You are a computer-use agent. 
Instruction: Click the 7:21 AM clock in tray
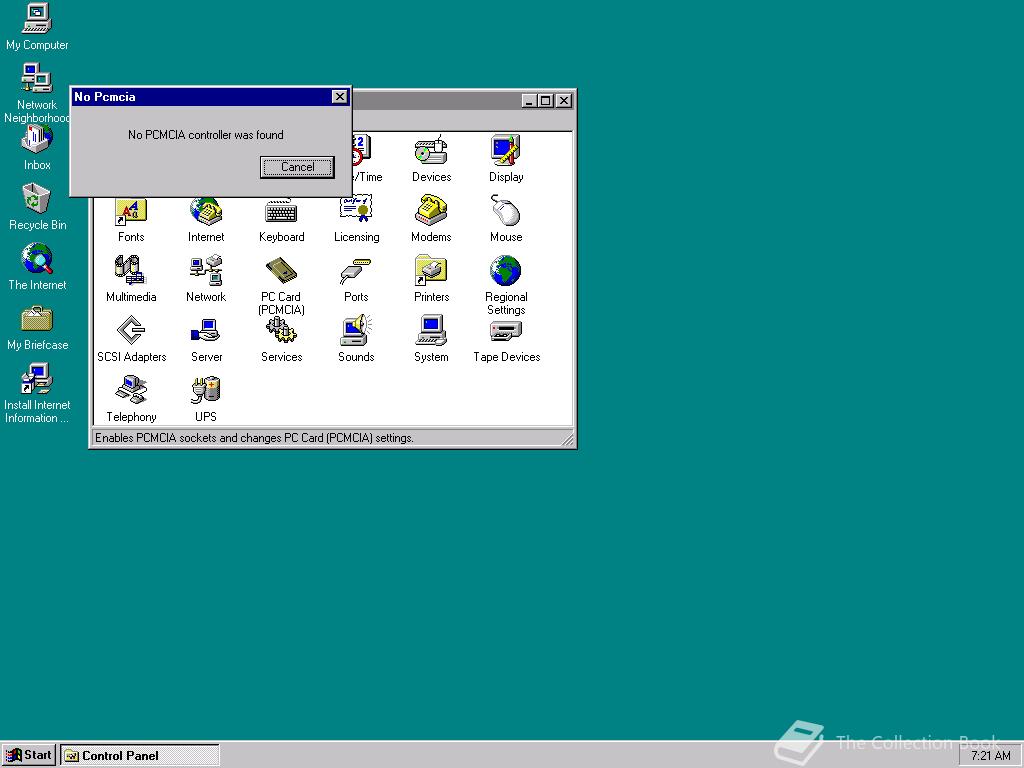[990, 756]
